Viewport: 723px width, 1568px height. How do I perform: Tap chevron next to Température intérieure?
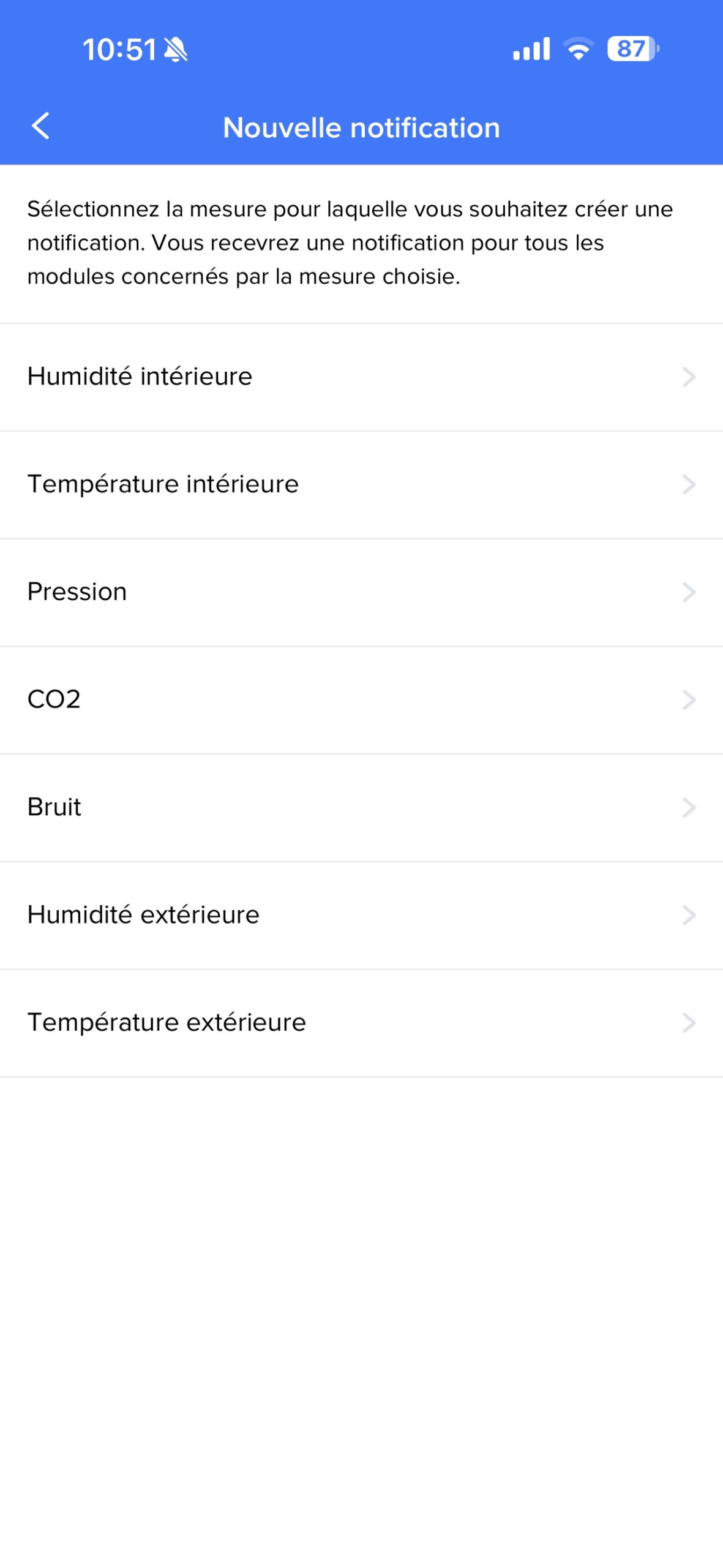689,484
